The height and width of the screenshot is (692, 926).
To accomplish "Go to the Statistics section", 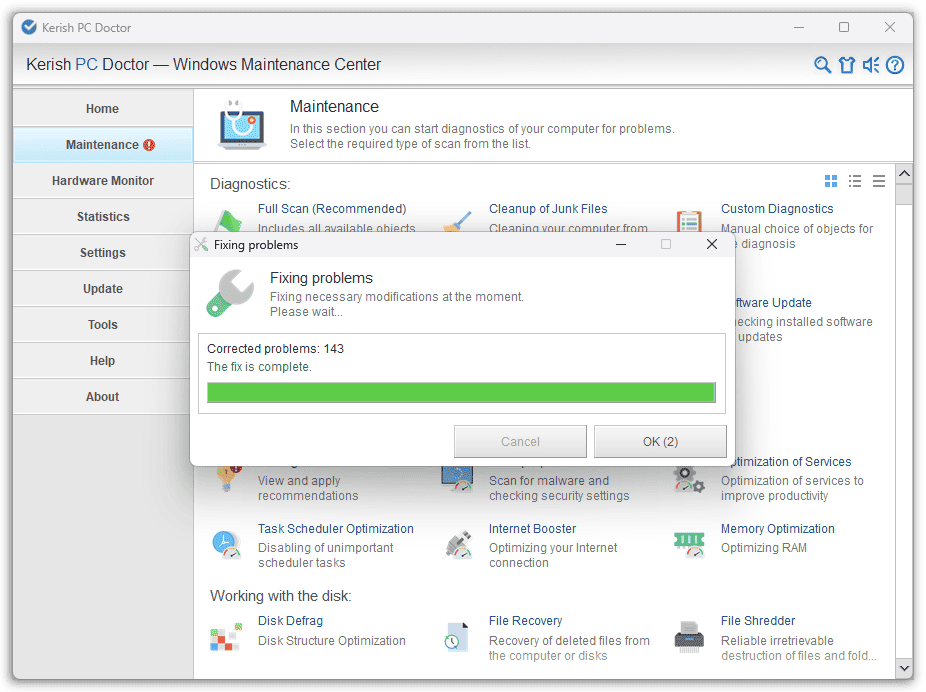I will [x=103, y=217].
